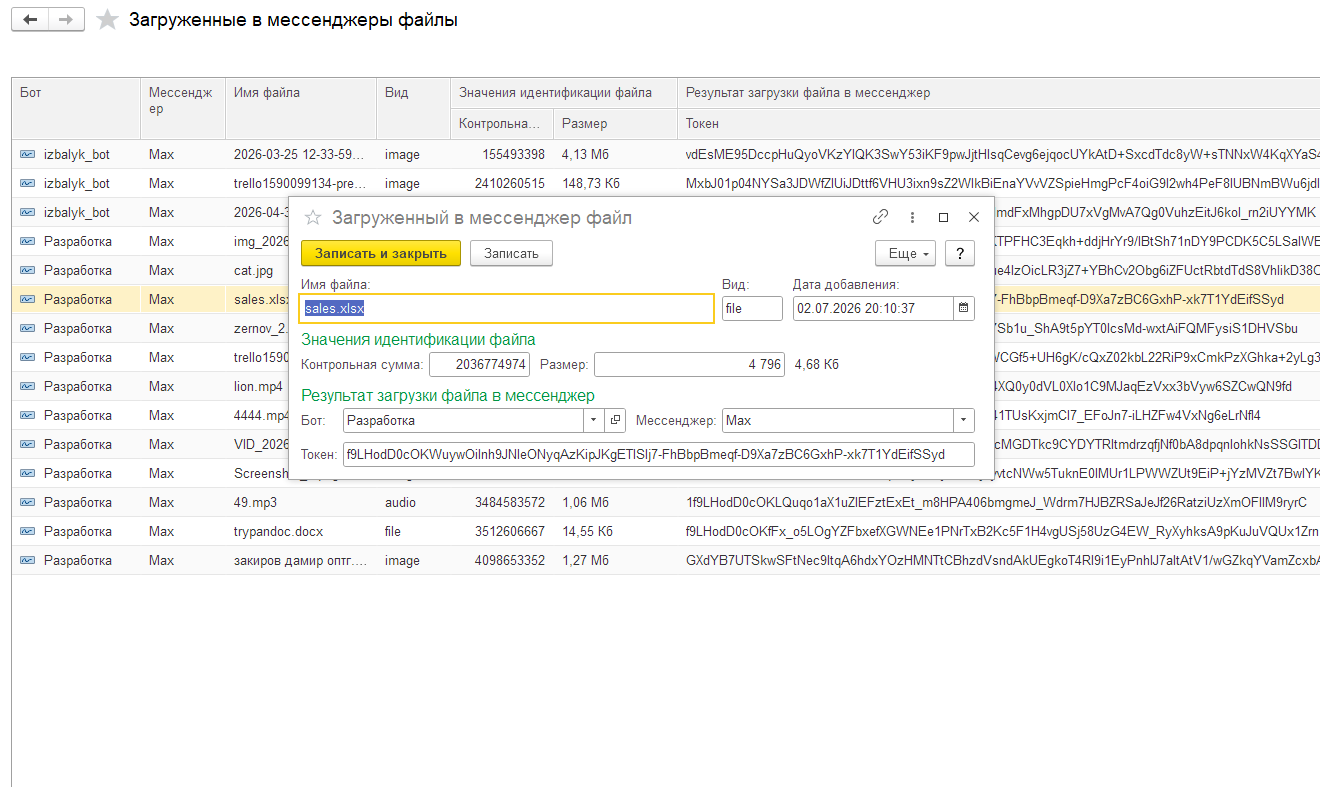The width and height of the screenshot is (1320, 787).
Task: Click the audio type cell
Action: [x=413, y=502]
